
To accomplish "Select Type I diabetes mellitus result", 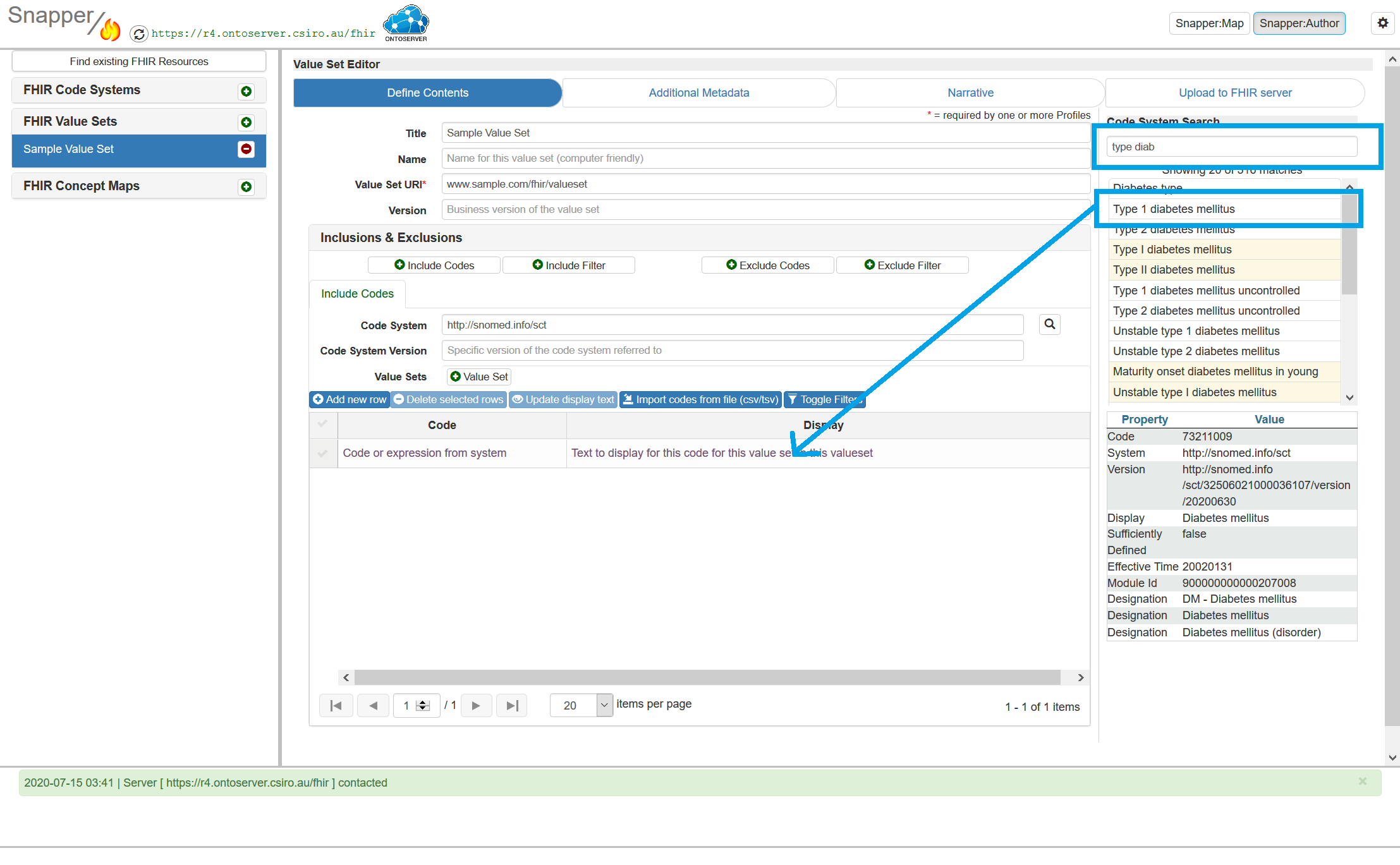I will pos(1225,250).
